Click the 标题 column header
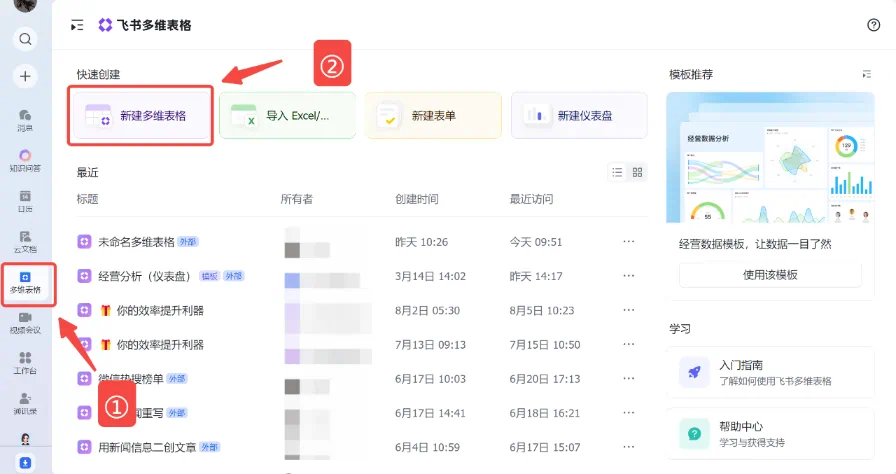 pyautogui.click(x=87, y=199)
